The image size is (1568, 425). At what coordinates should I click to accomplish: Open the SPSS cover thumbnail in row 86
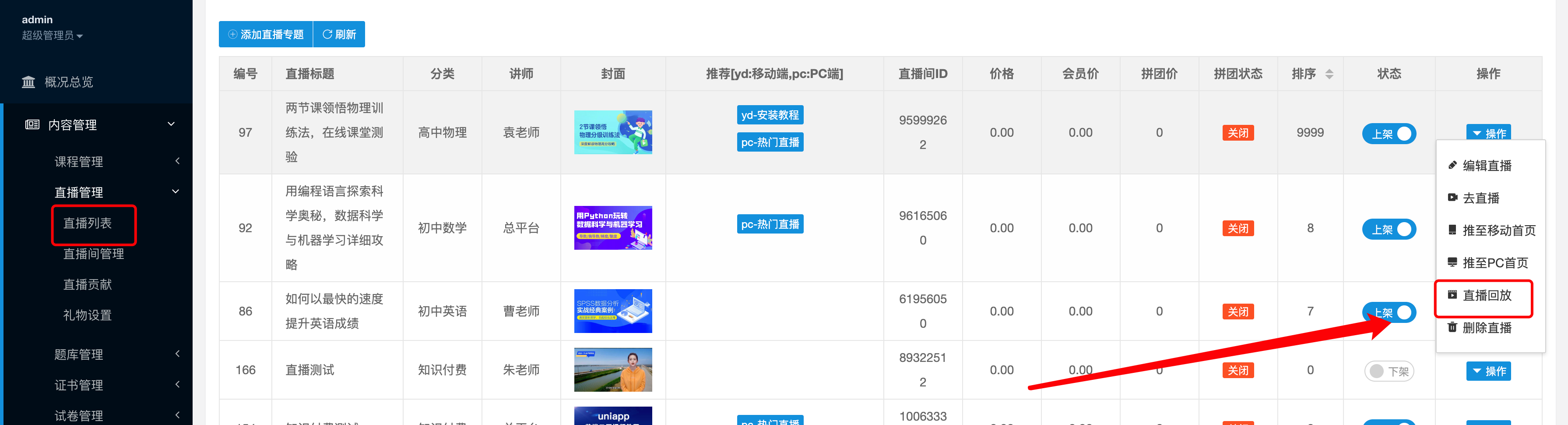613,311
